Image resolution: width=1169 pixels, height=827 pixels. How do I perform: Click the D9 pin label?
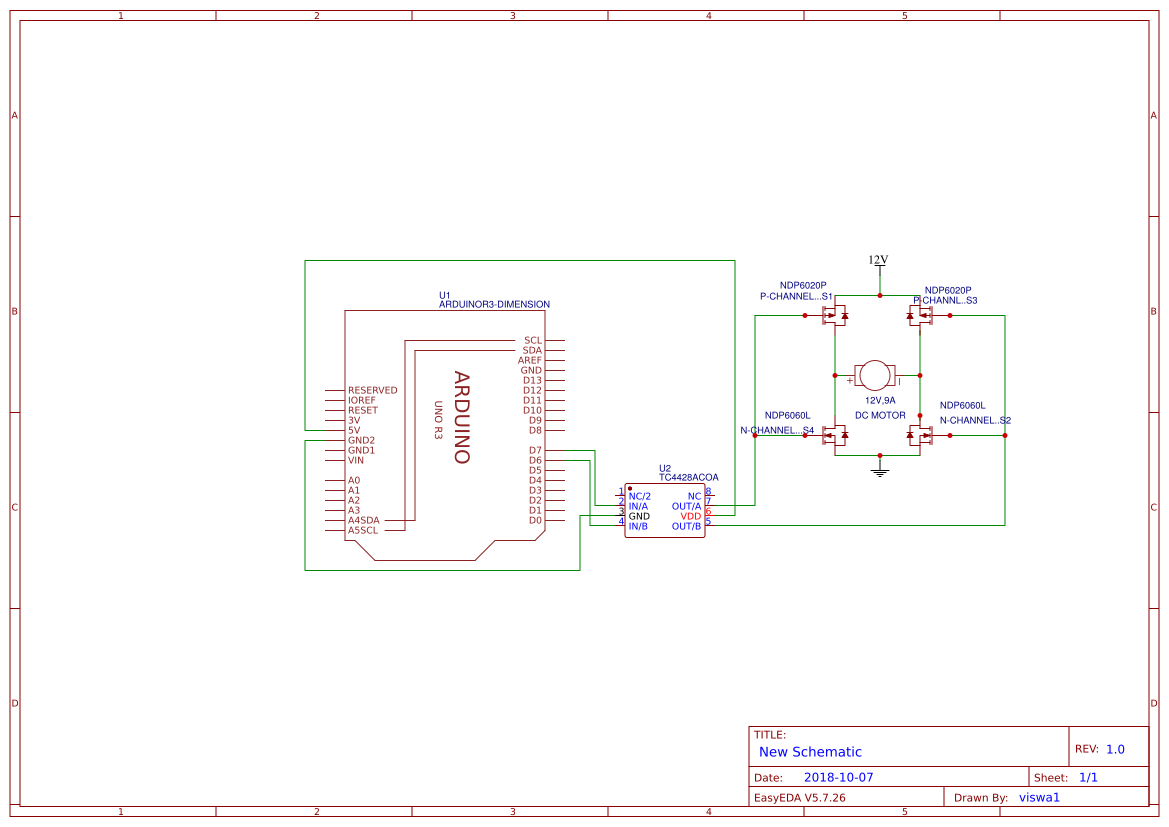coord(535,421)
